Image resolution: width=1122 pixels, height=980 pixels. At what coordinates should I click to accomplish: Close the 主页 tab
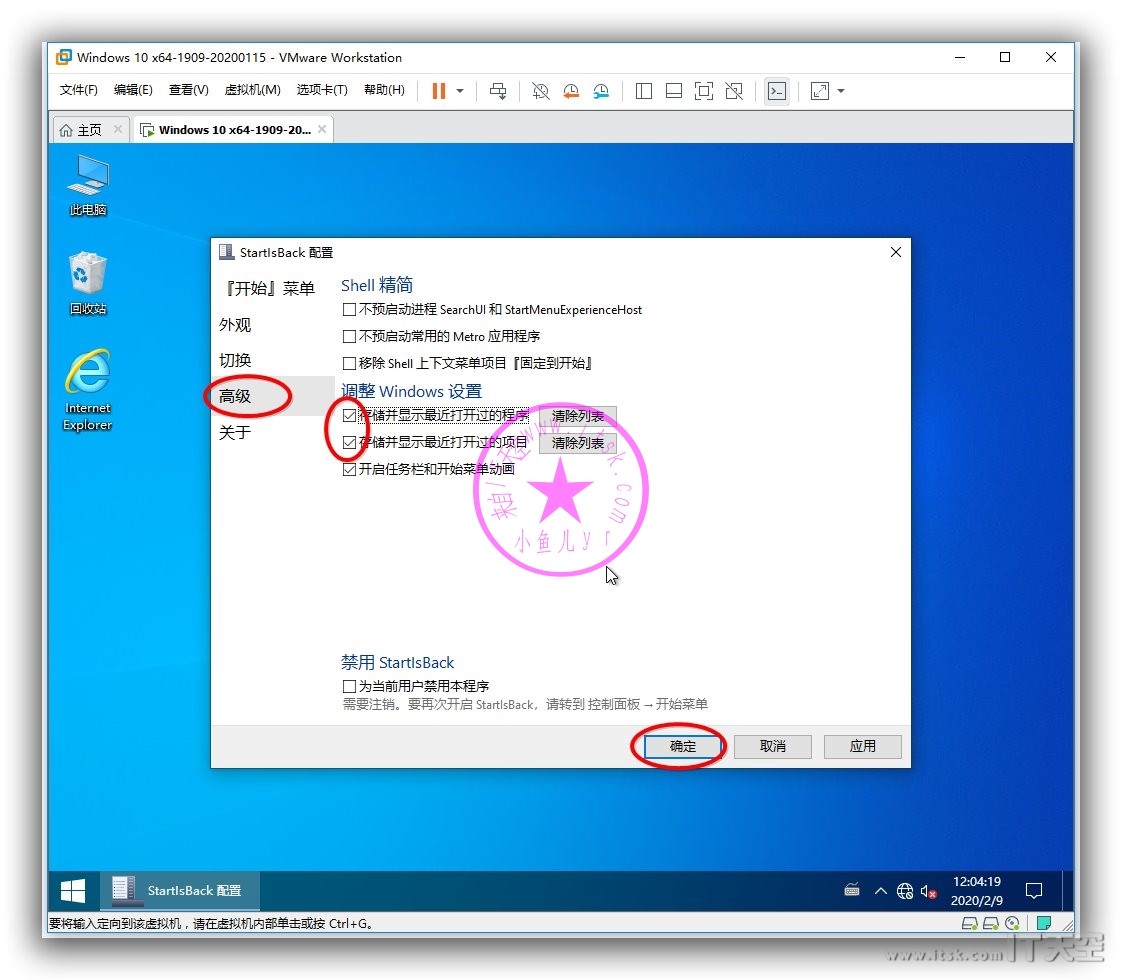[x=118, y=129]
